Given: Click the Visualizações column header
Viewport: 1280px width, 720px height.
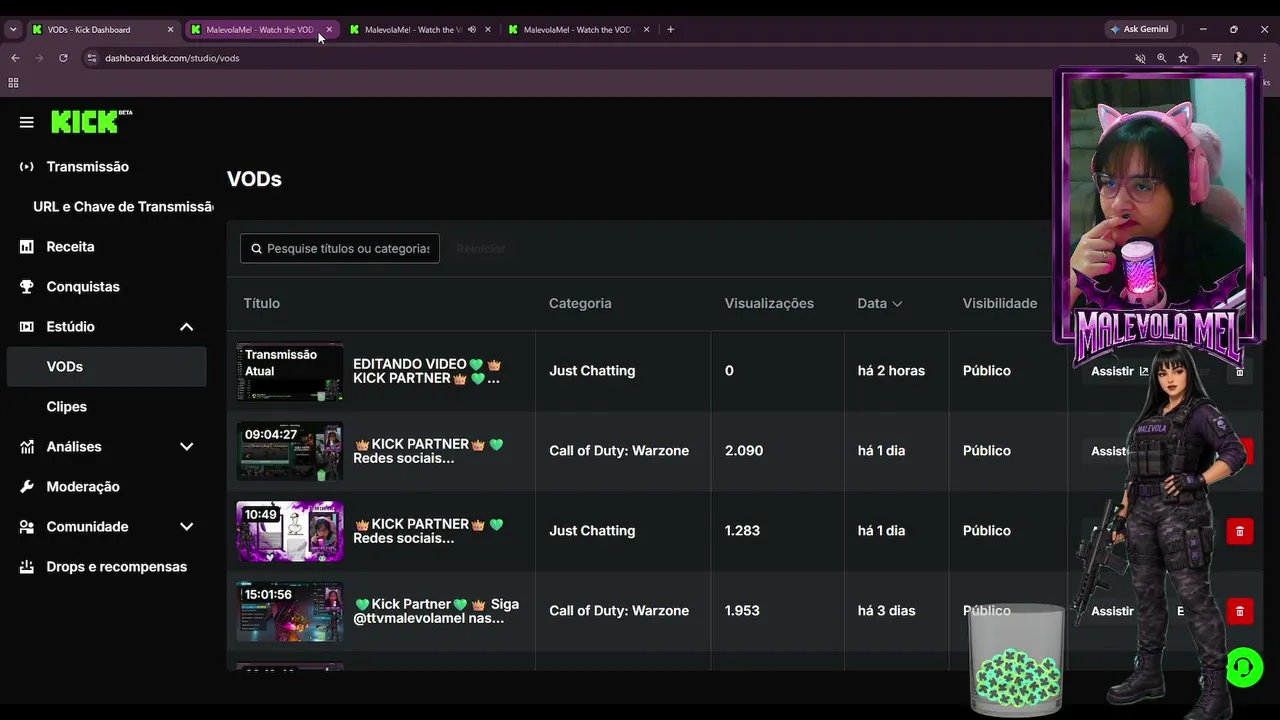Looking at the screenshot, I should coord(769,303).
